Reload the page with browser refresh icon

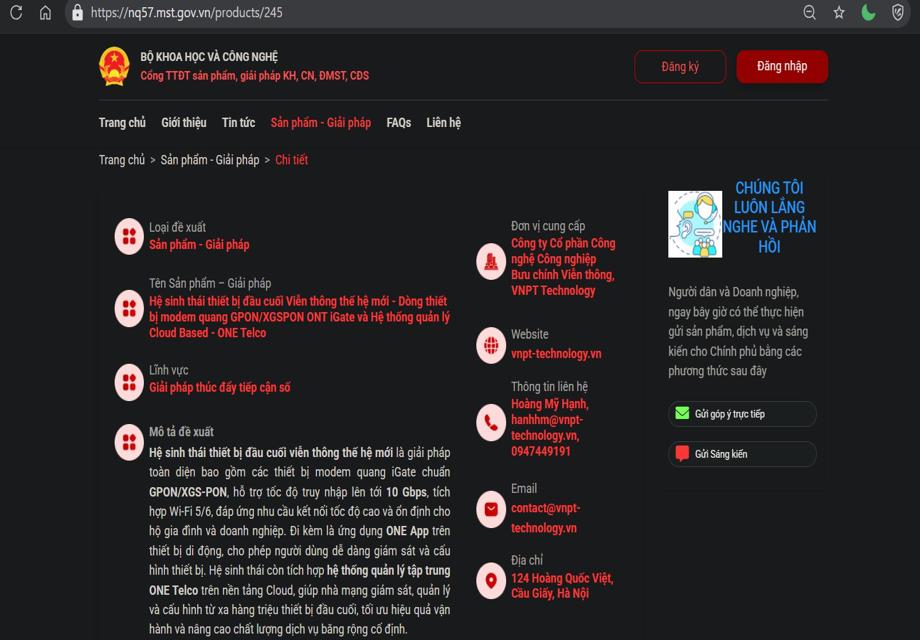(16, 12)
